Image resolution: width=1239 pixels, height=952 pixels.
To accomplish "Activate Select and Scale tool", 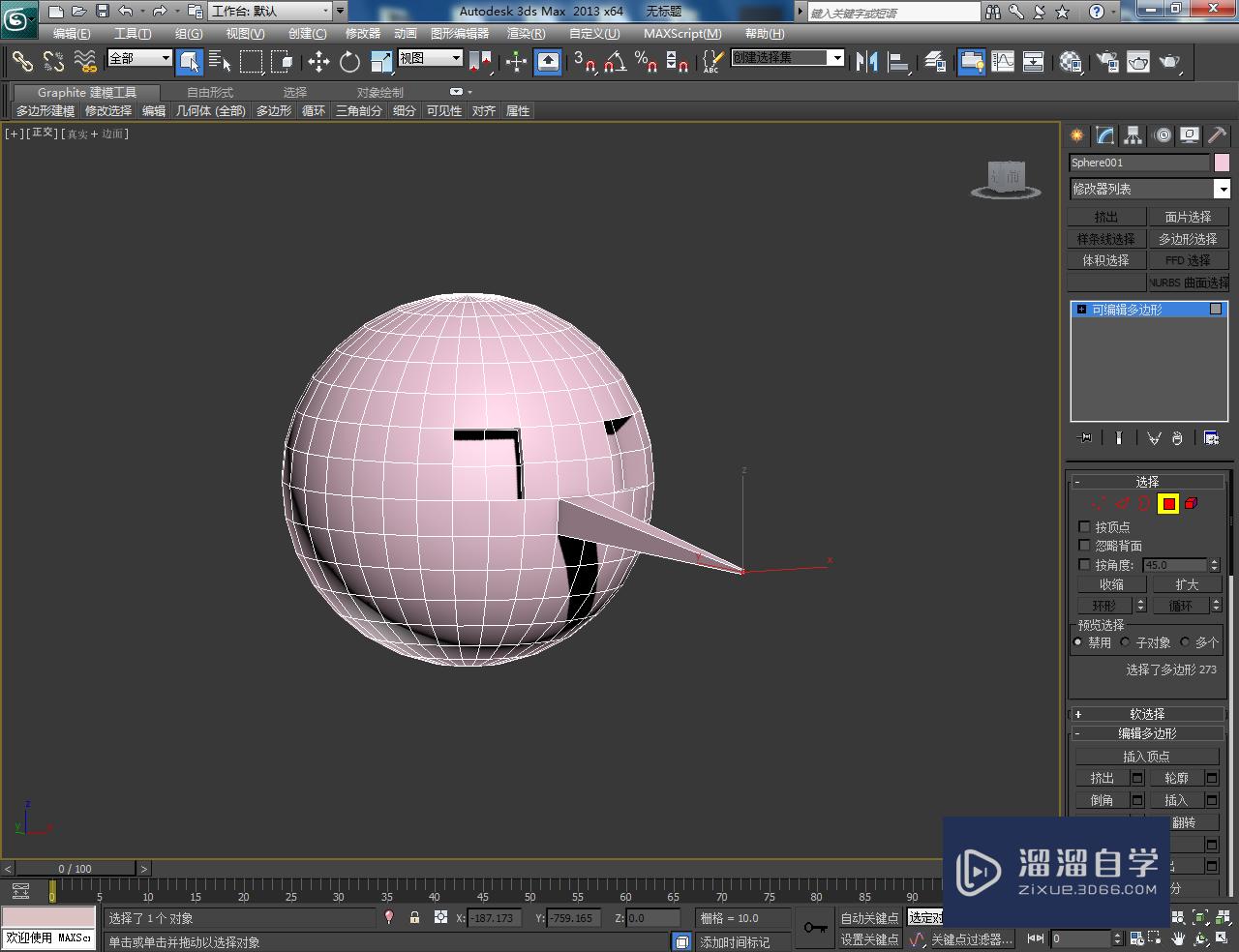I will tap(381, 62).
